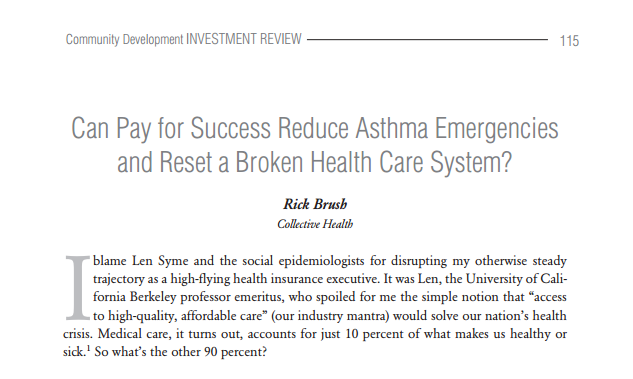The image size is (633, 379).
Task: Click the parenthetical '(our industry mantra)'
Action: point(330,316)
